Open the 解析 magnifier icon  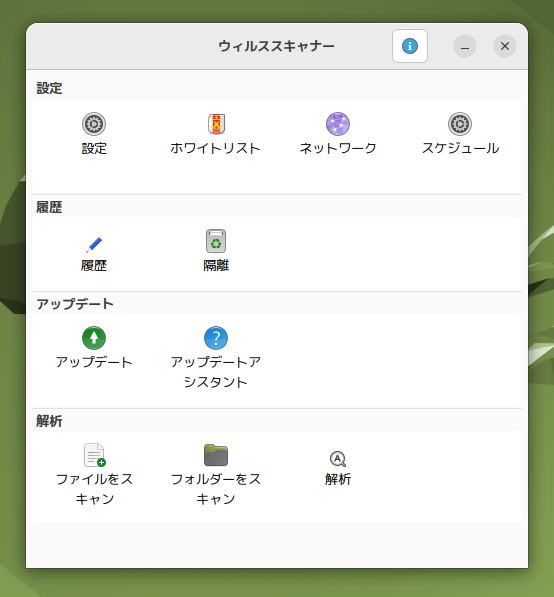[x=338, y=459]
